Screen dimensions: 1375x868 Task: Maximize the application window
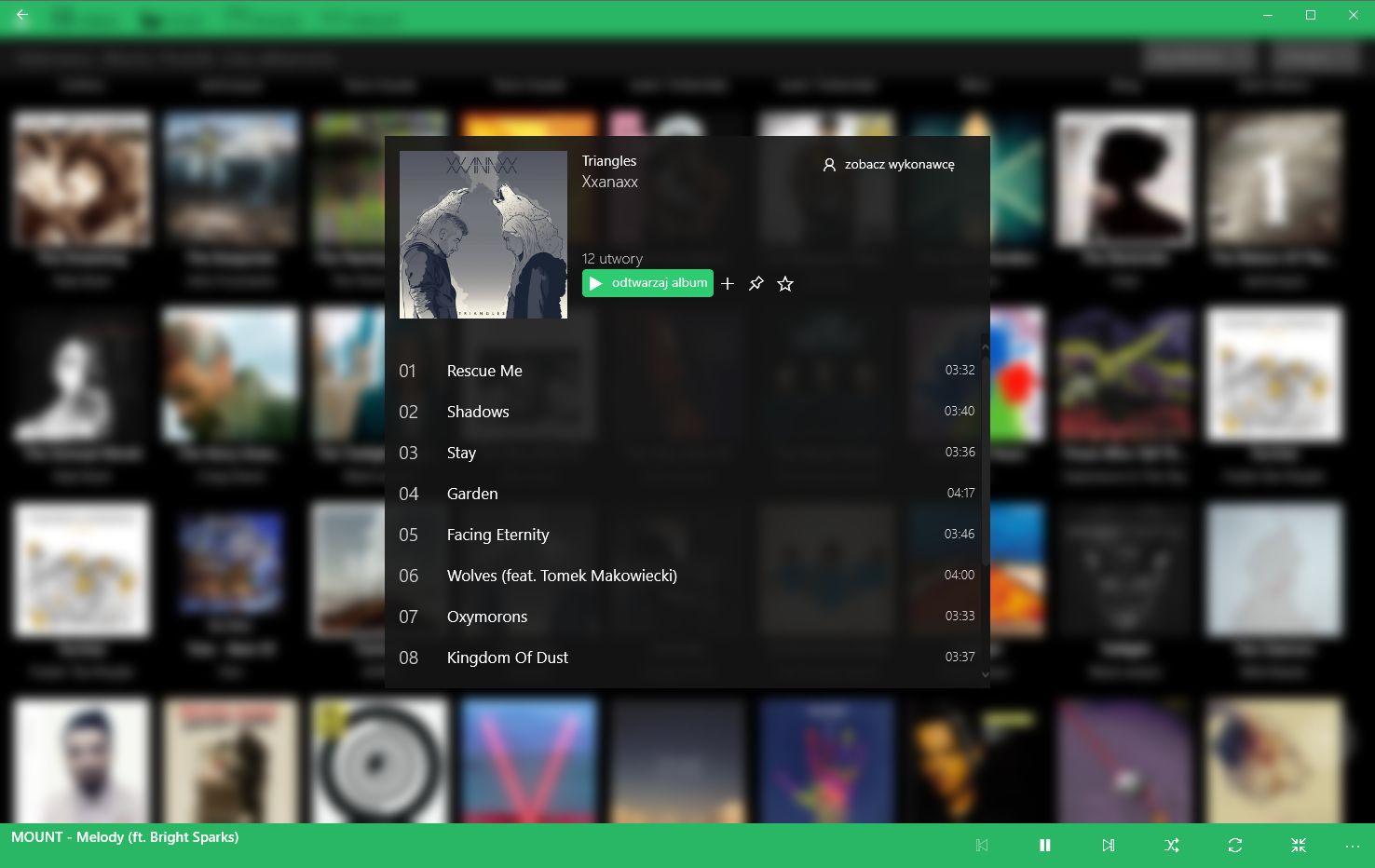pos(1311,16)
